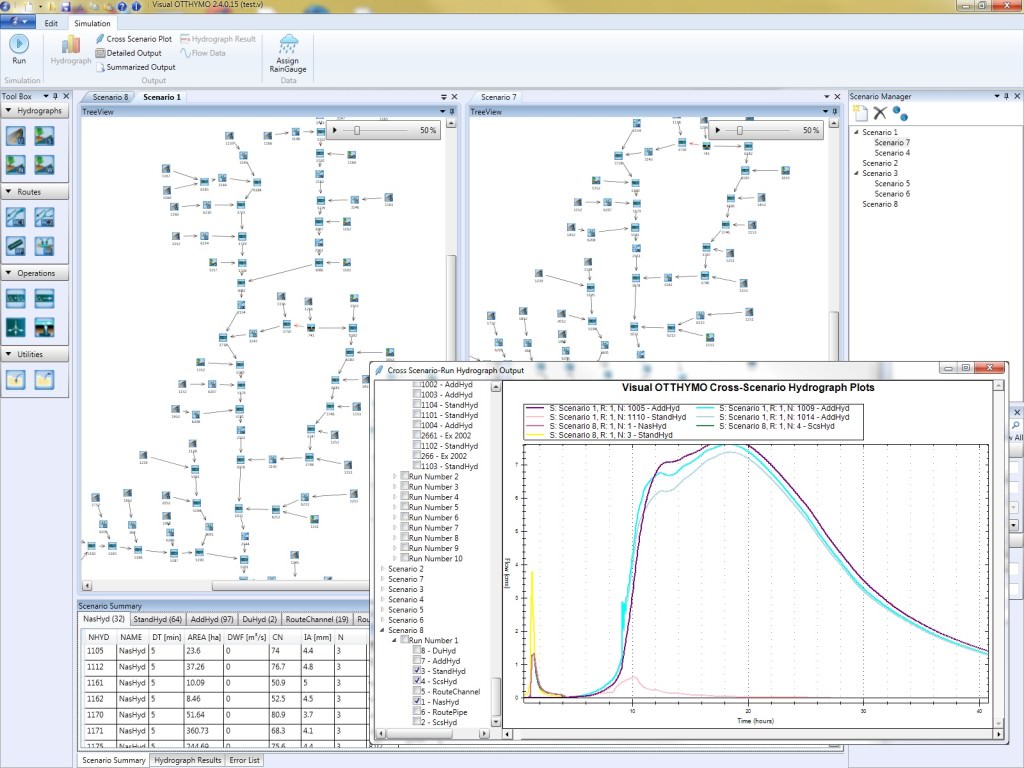The height and width of the screenshot is (768, 1024).
Task: Collapse the Utilities section in Tool Box
Action: (8, 354)
